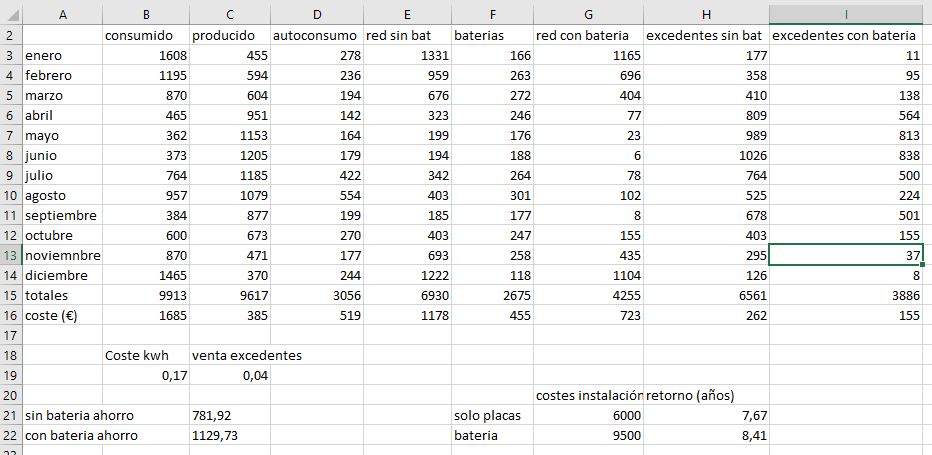The height and width of the screenshot is (455, 932).
Task: Click return years value 7,67
Action: pos(706,416)
